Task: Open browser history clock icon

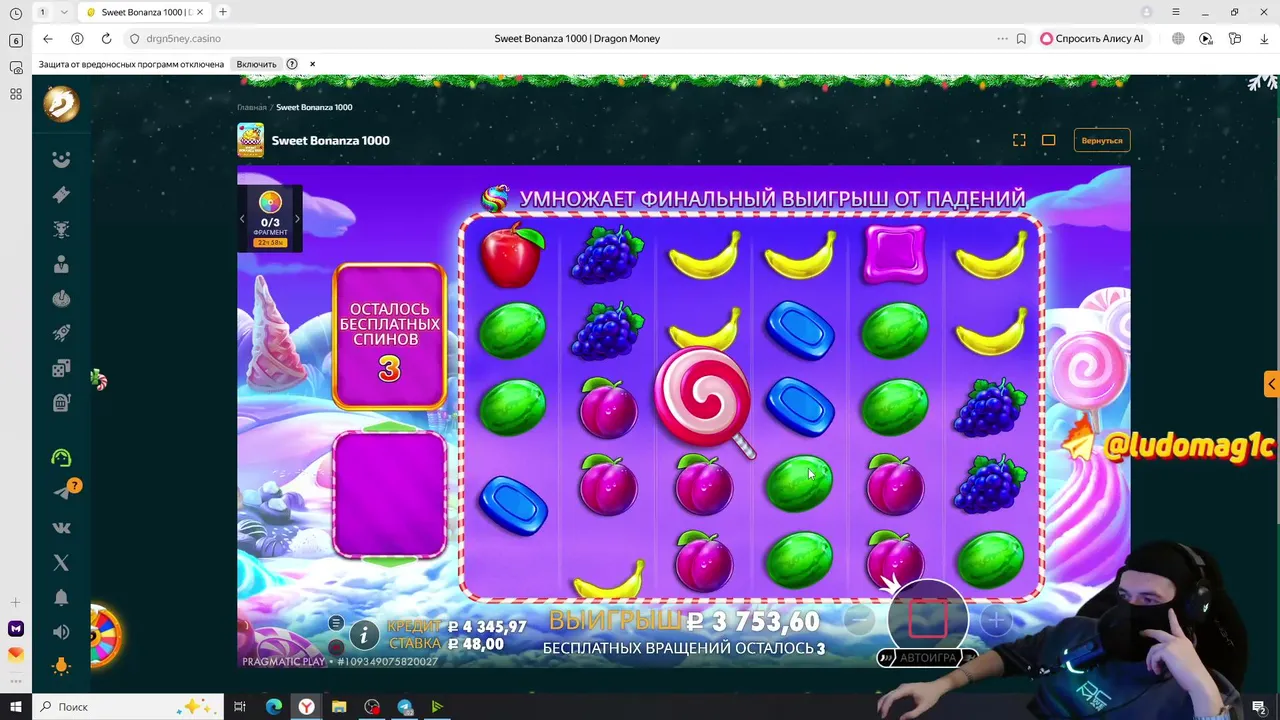Action: click(16, 14)
